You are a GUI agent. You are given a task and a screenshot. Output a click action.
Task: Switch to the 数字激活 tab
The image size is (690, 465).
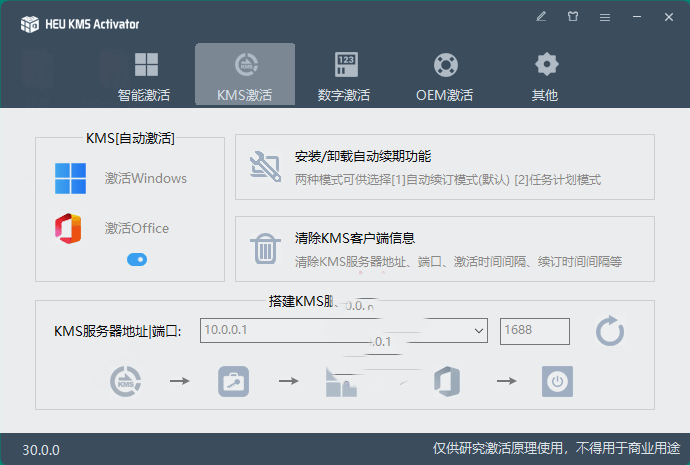pyautogui.click(x=345, y=75)
